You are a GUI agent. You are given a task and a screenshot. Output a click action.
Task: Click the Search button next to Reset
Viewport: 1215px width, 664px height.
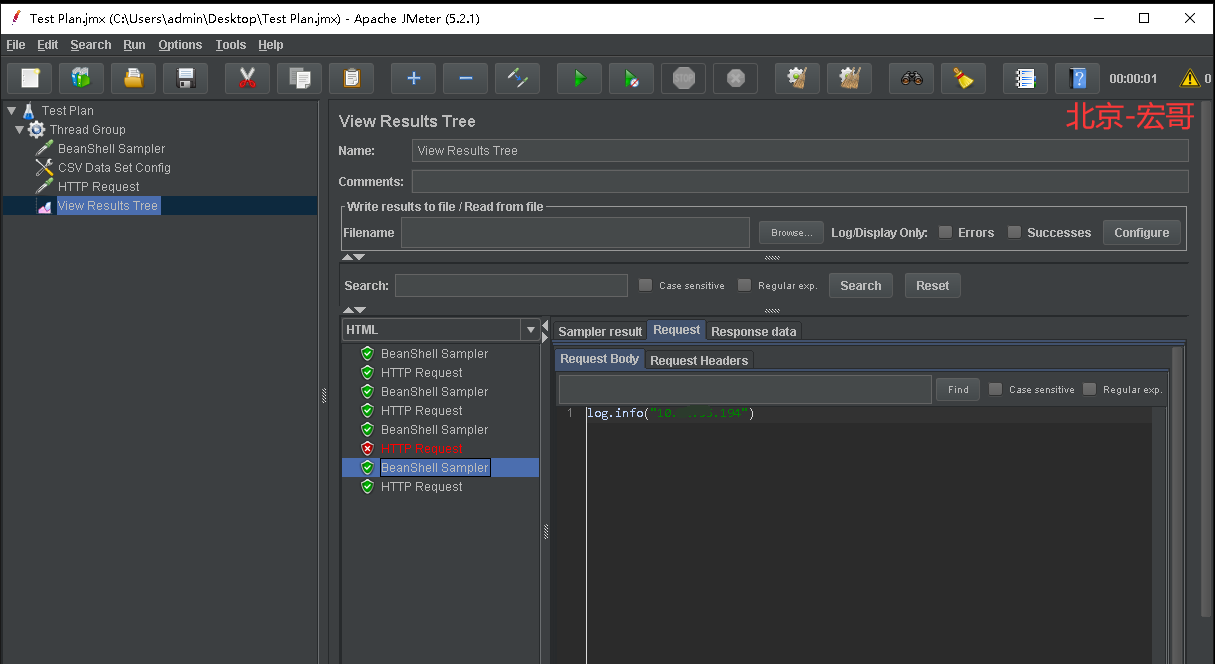[x=860, y=286]
